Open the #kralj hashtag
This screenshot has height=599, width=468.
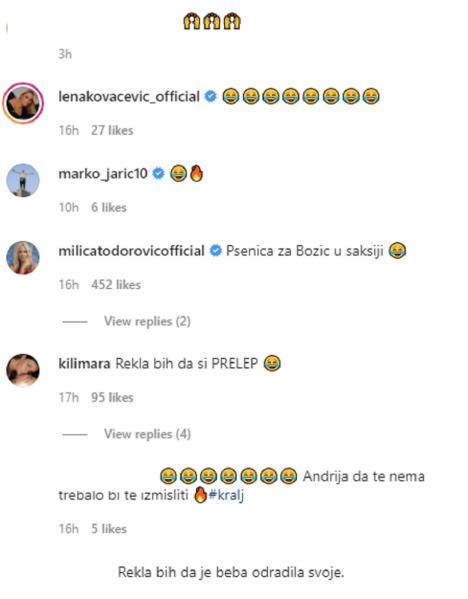[x=226, y=495]
